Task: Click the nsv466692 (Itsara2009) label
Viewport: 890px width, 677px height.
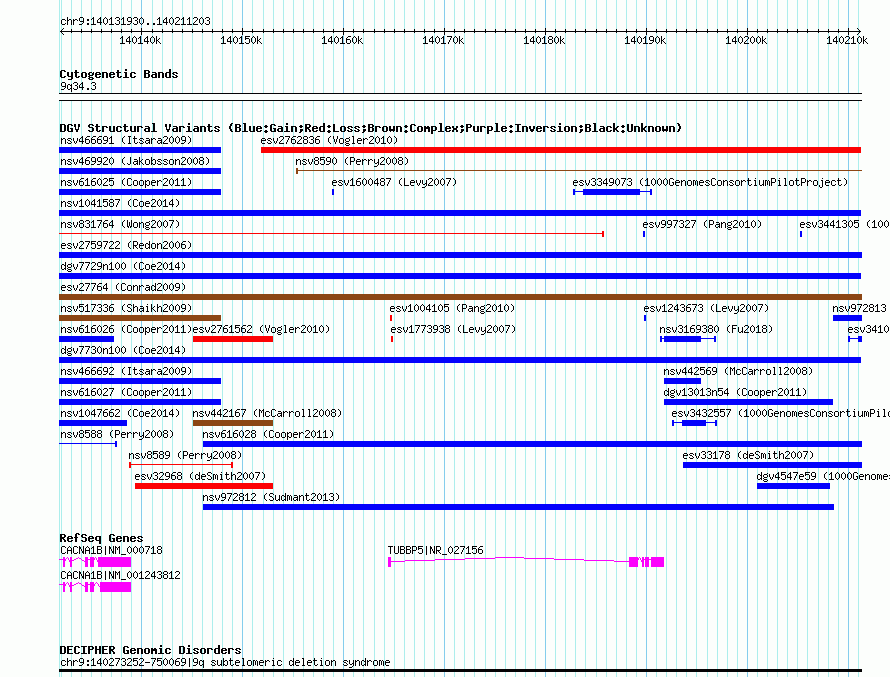Action: click(126, 371)
